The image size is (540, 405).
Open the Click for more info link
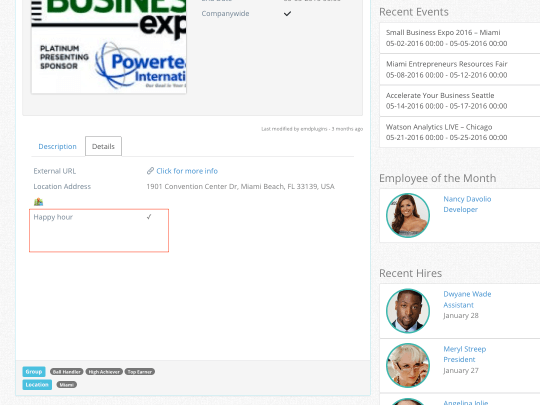(x=187, y=171)
